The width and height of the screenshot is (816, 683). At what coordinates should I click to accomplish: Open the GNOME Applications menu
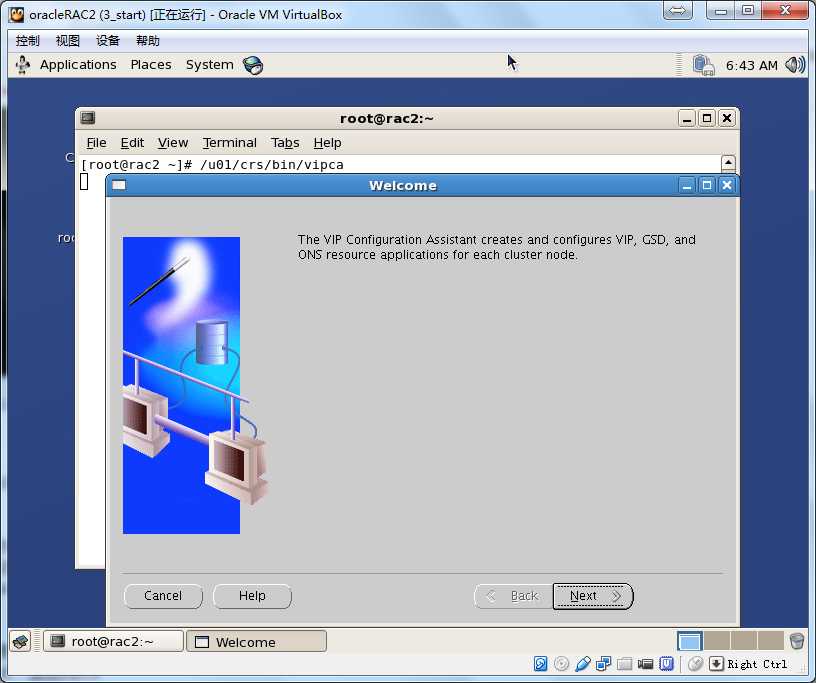[78, 65]
